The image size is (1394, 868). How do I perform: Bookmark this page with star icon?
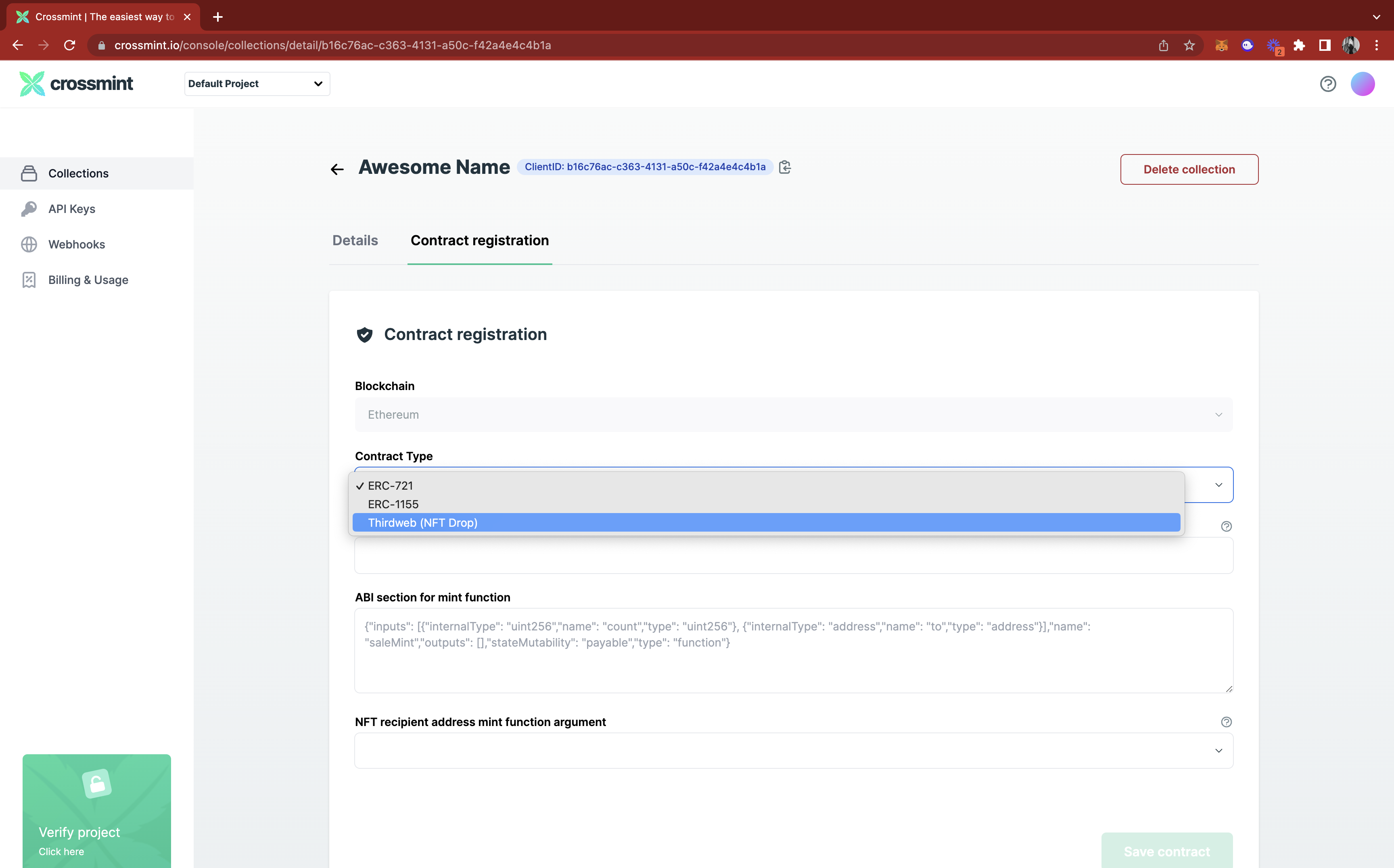tap(1189, 45)
